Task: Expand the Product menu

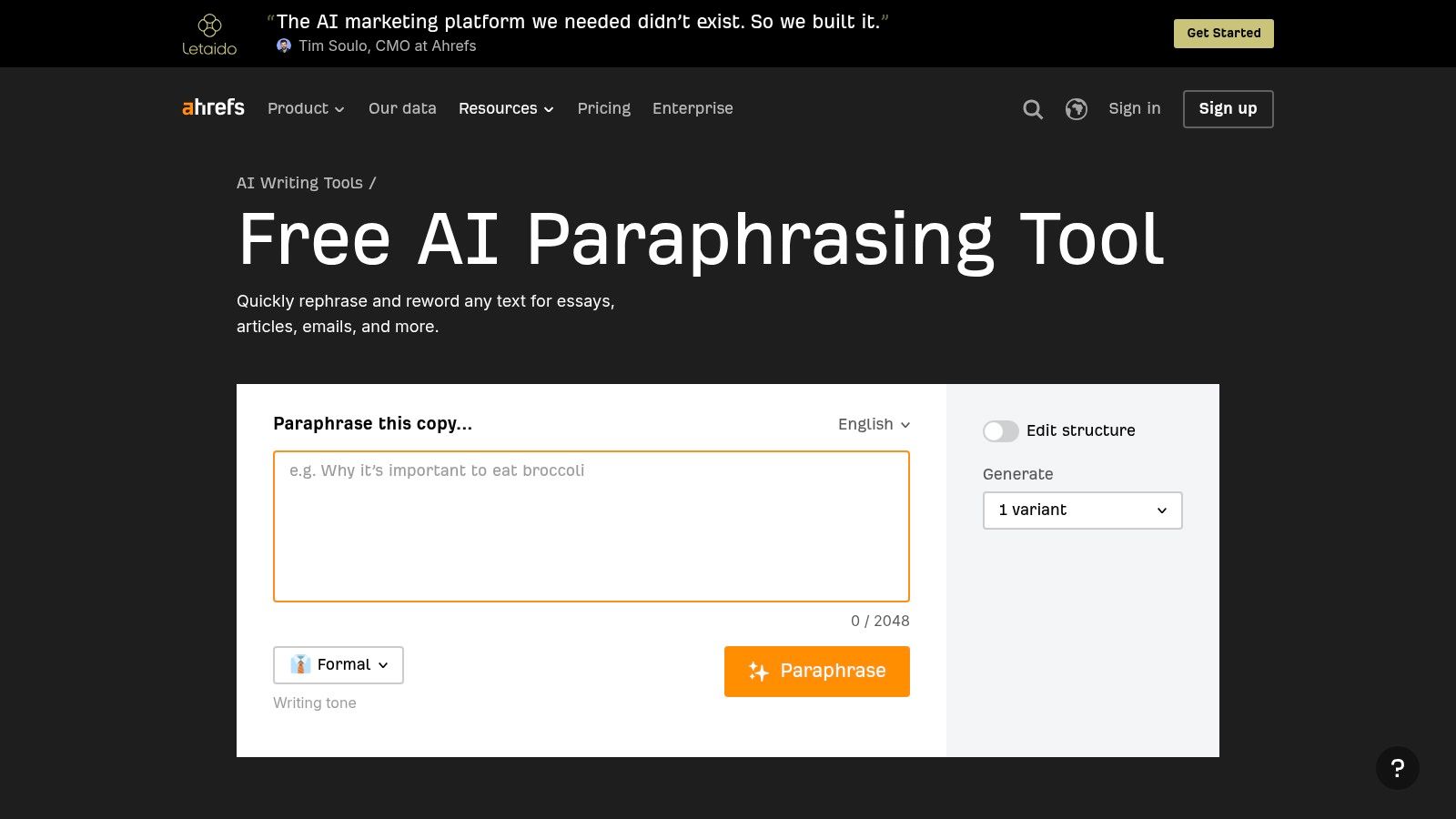Action: [306, 108]
